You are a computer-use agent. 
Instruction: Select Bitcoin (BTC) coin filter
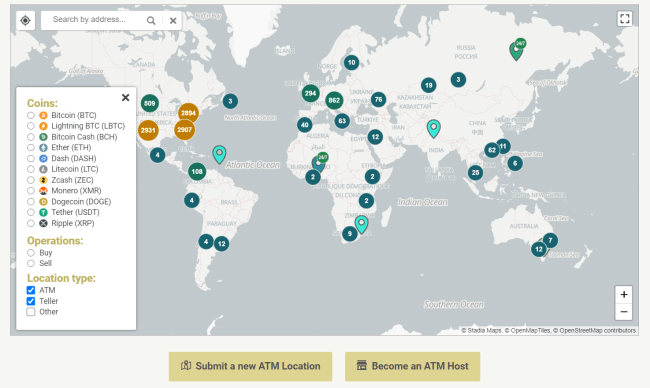[31, 115]
